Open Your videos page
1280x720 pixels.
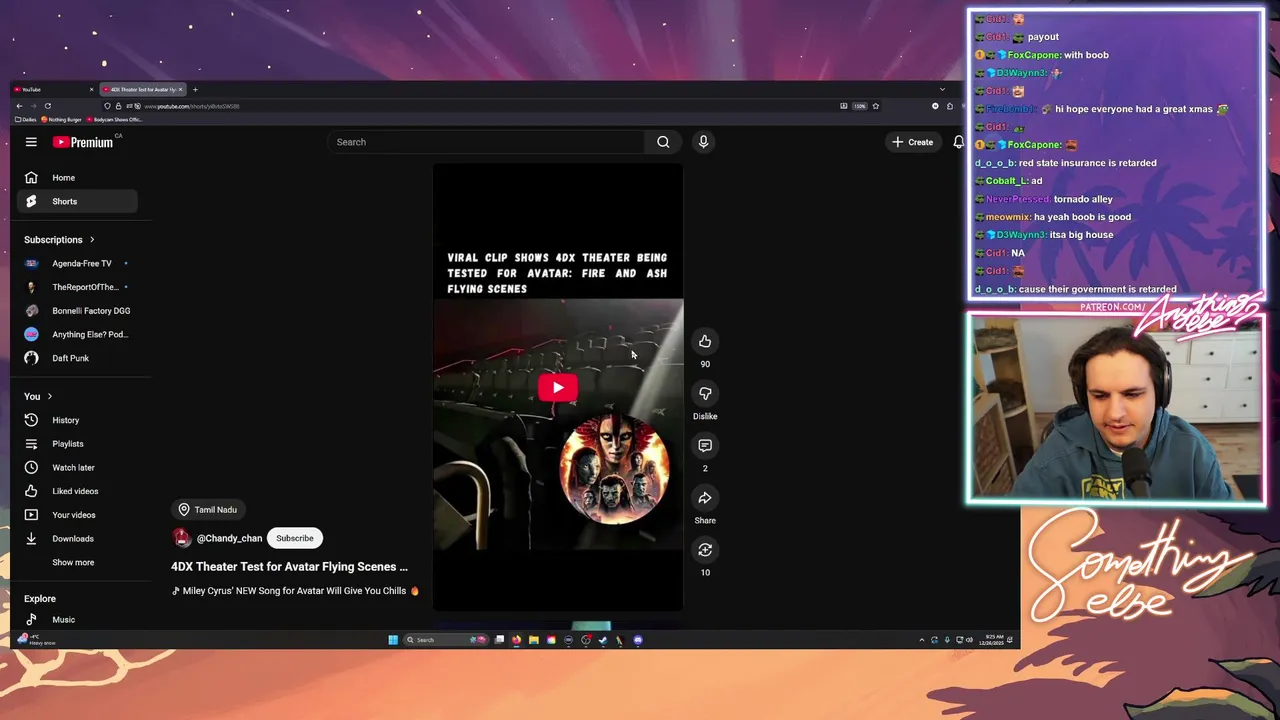tap(77, 515)
